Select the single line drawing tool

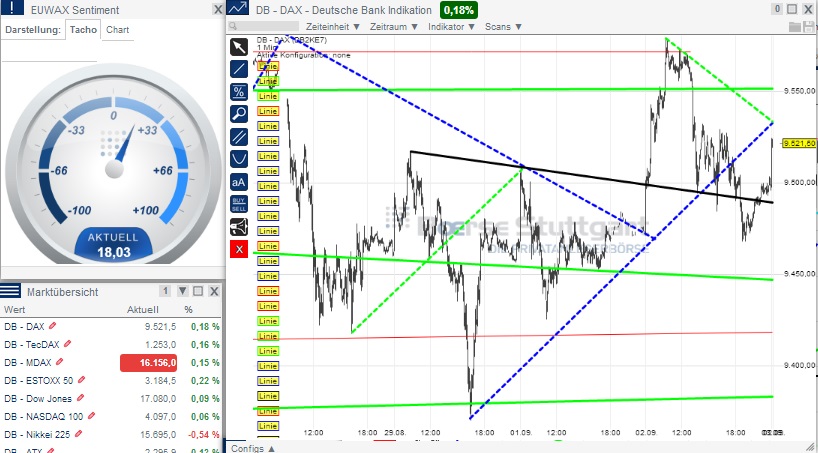pyautogui.click(x=239, y=69)
